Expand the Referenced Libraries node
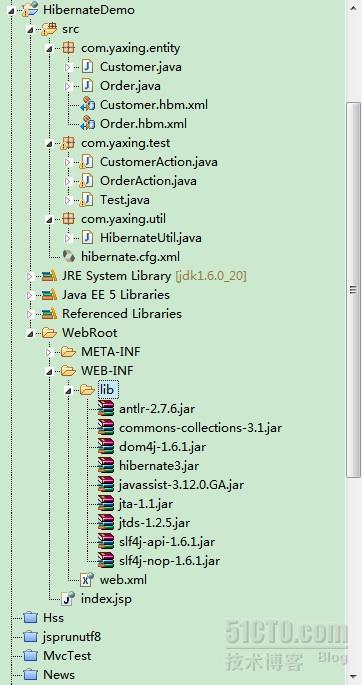 click(x=30, y=314)
